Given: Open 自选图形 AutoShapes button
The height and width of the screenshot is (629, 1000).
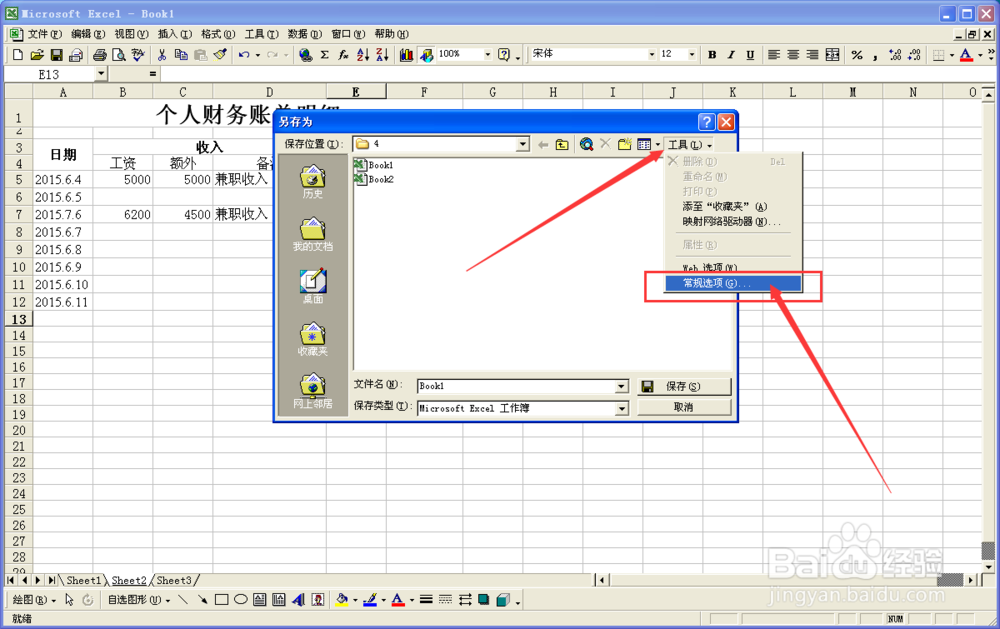Looking at the screenshot, I should 137,600.
